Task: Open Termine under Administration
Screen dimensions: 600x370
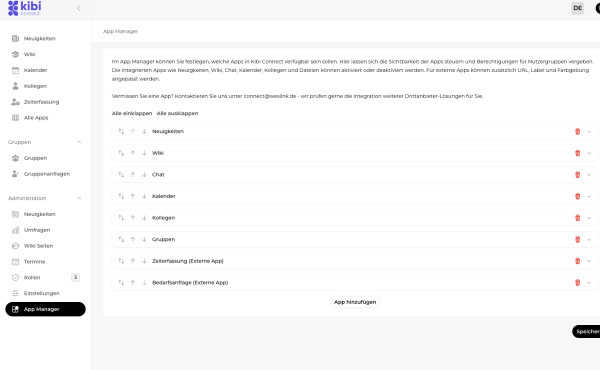Action: coord(45,262)
